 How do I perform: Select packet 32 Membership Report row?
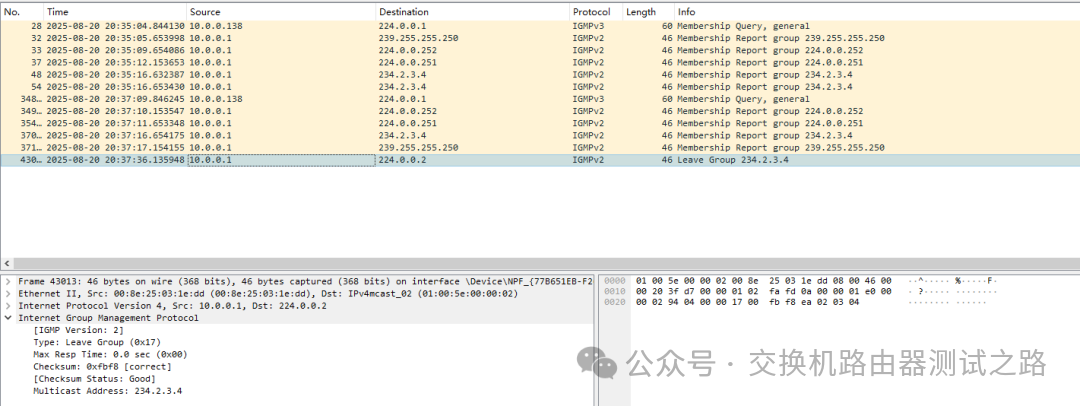[x=400, y=38]
